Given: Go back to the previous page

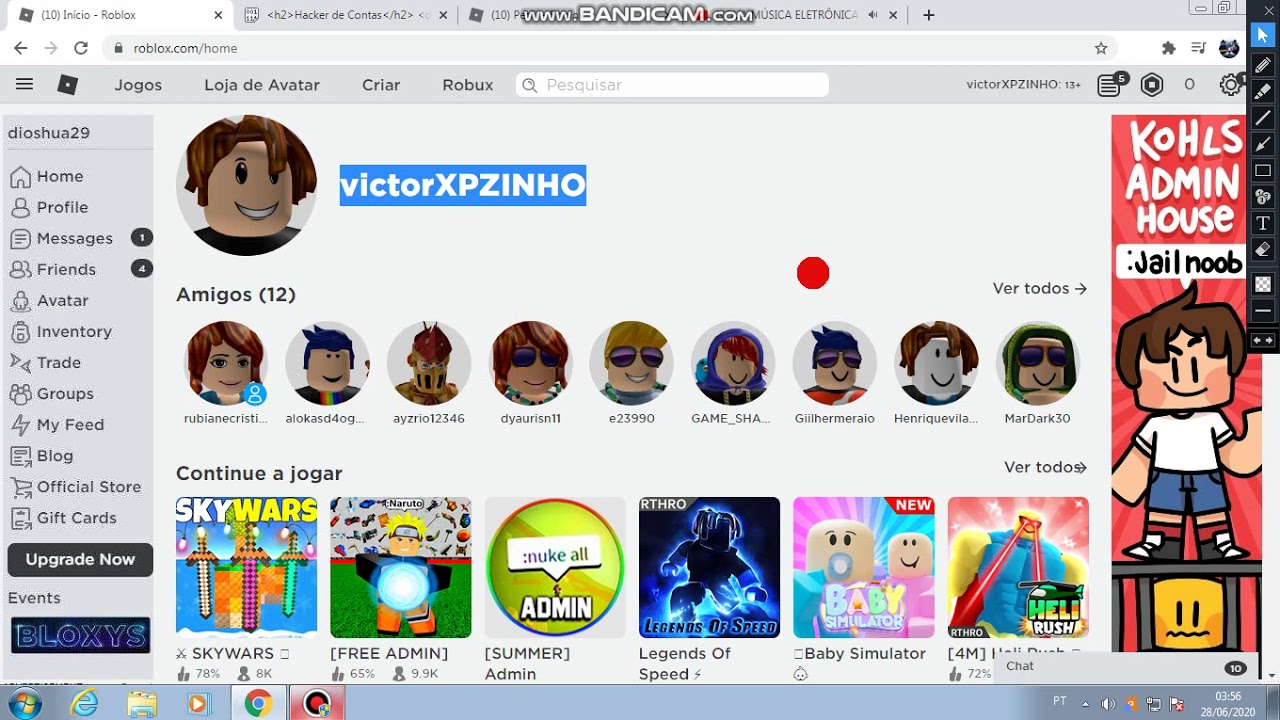Looking at the screenshot, I should click(x=20, y=48).
